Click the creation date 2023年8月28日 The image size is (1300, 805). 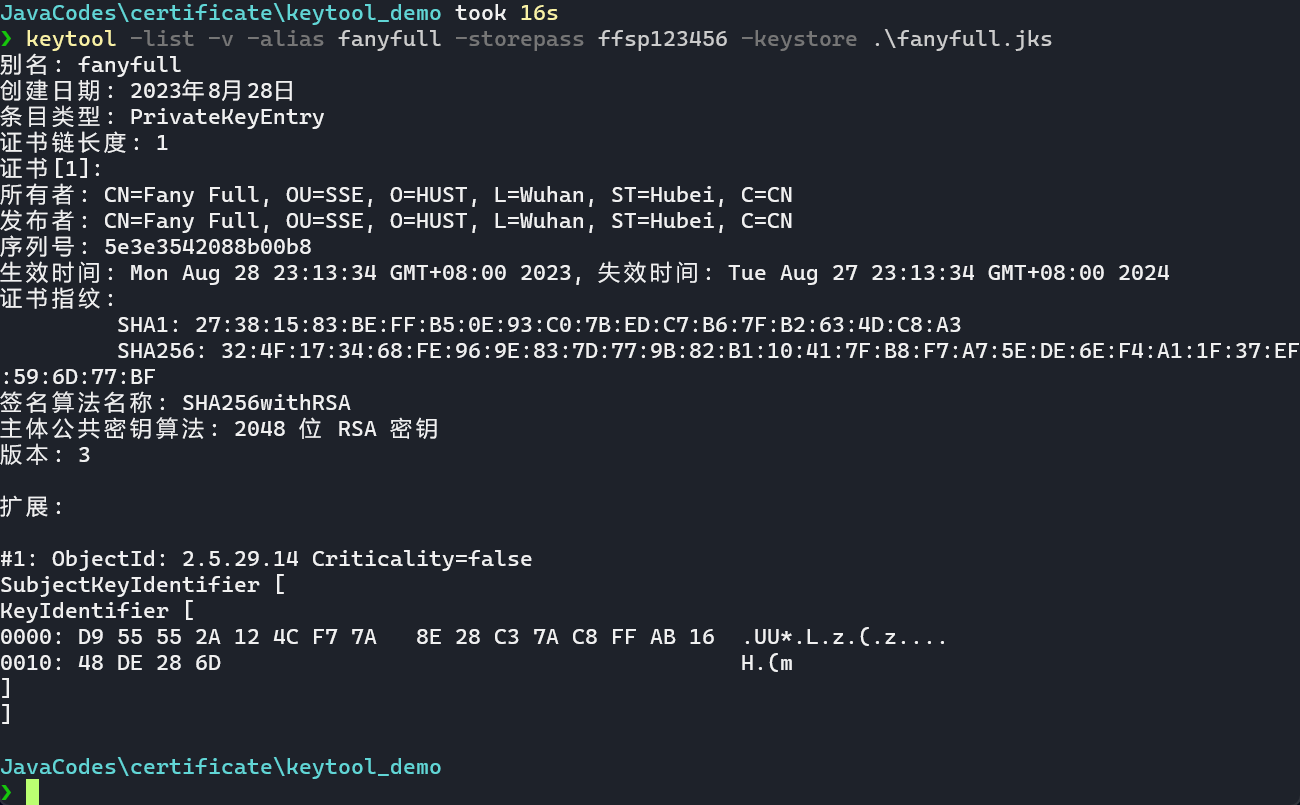pyautogui.click(x=213, y=91)
